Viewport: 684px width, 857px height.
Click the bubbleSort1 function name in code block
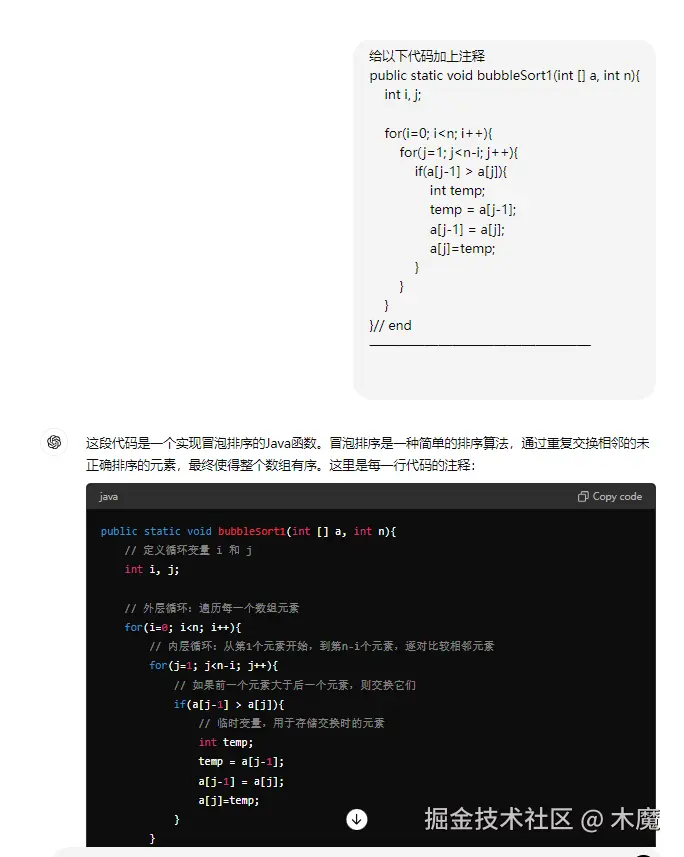pyautogui.click(x=252, y=531)
